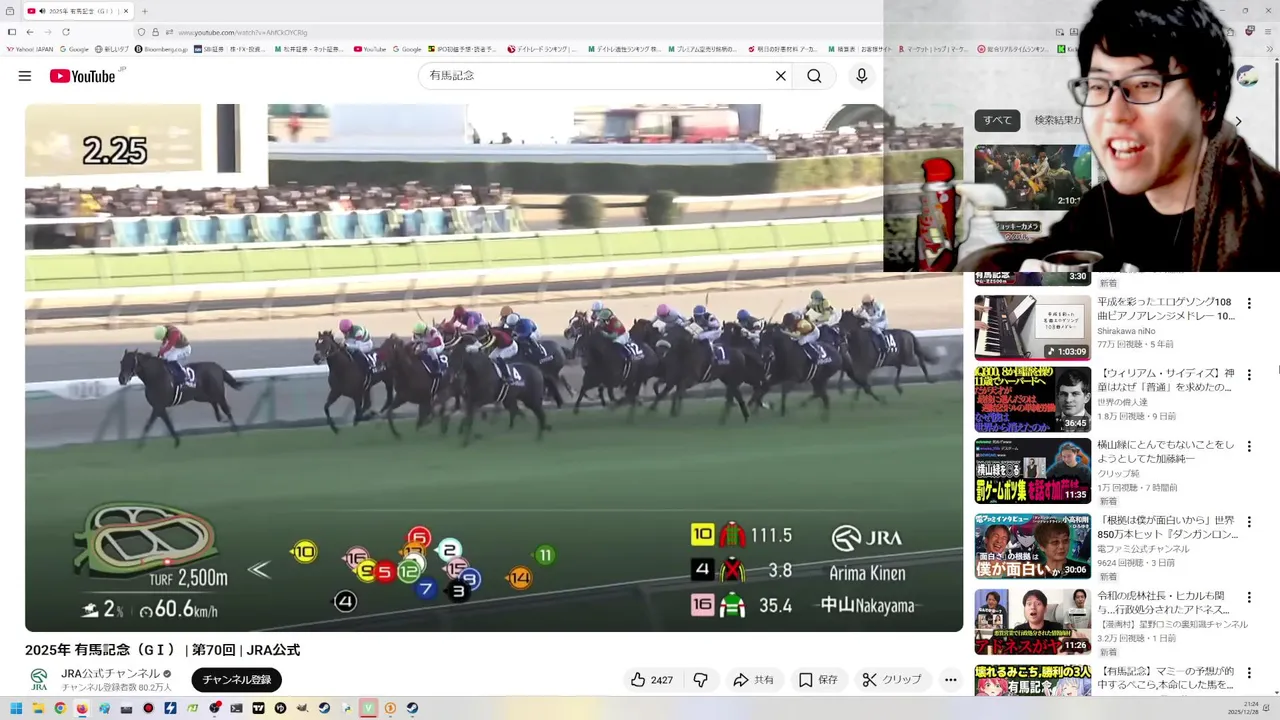Viewport: 1280px width, 720px height.
Task: Open TradingView TV taskbar icon
Action: (x=258, y=708)
